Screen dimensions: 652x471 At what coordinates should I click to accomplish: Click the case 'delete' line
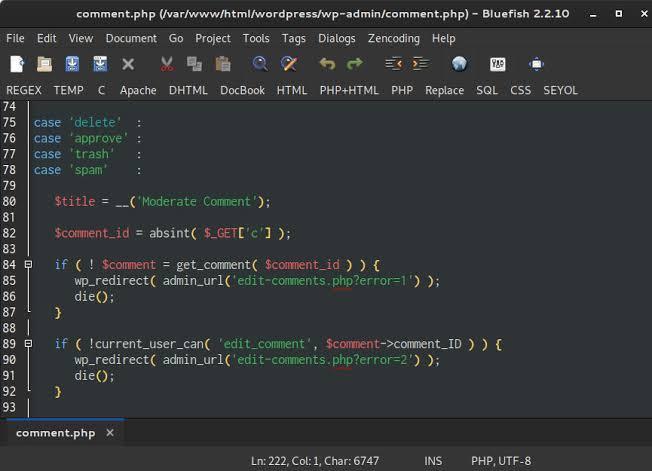(87, 123)
